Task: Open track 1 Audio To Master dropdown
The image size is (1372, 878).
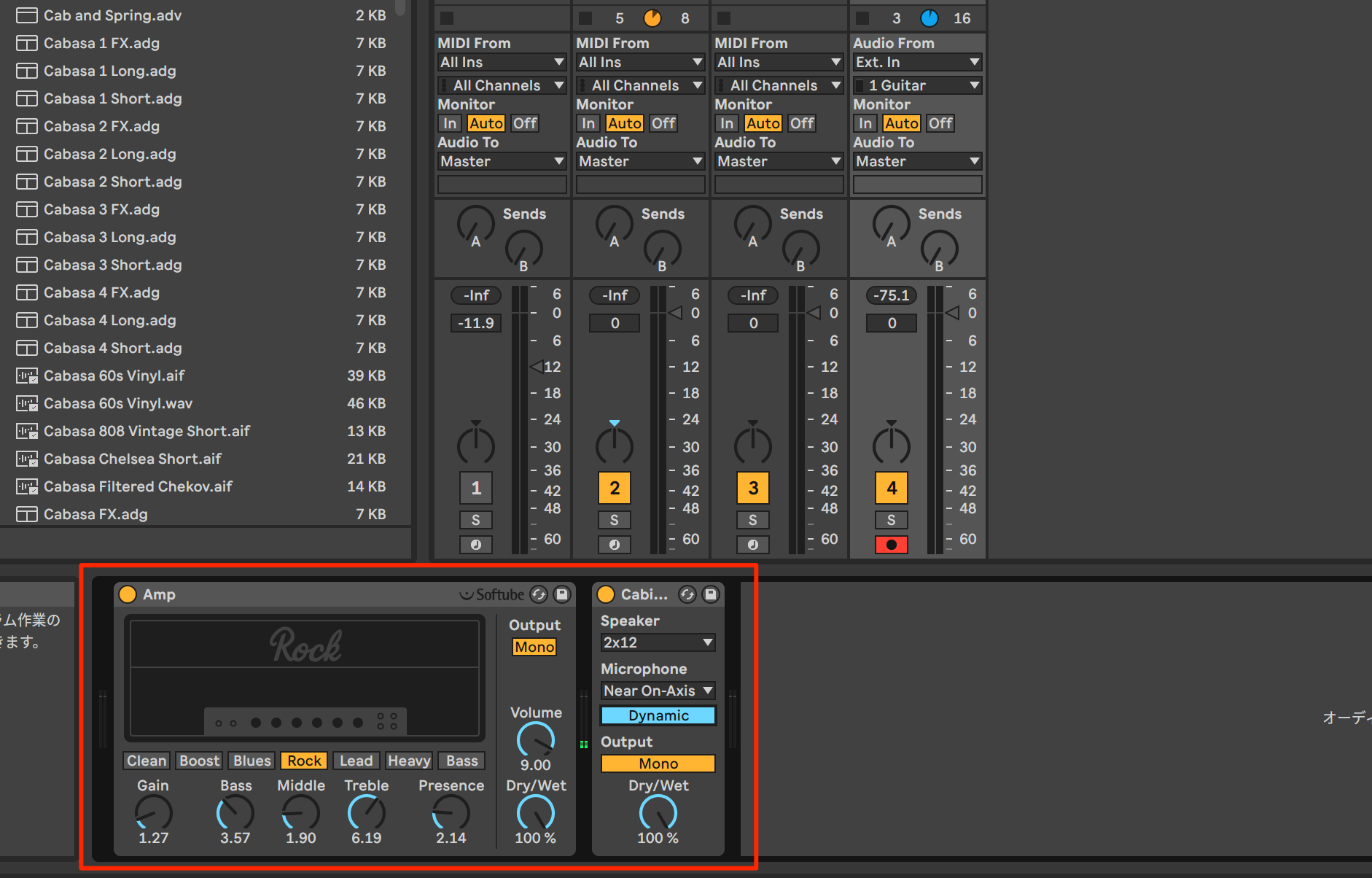Action: pos(502,161)
